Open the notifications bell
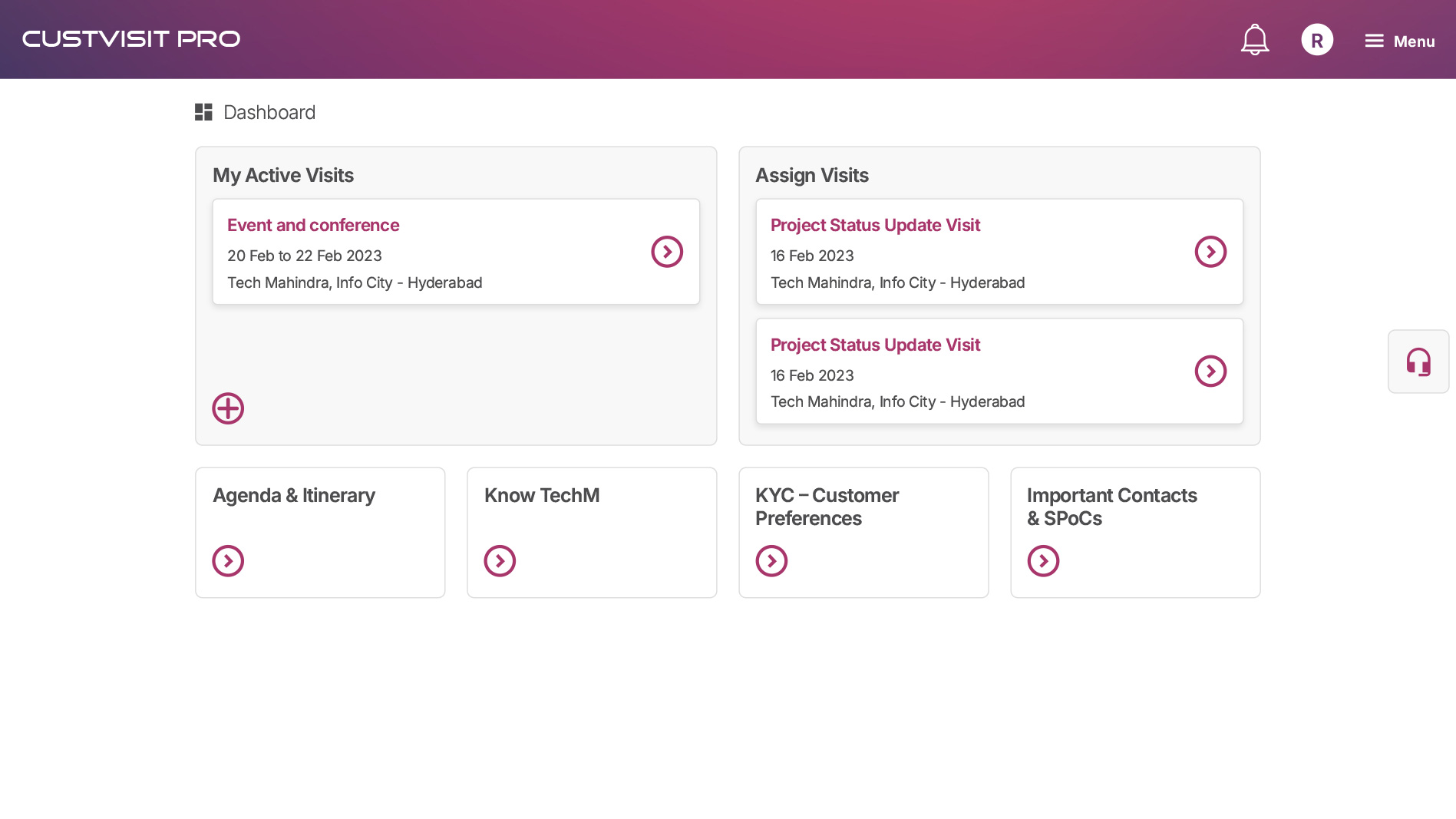 click(1255, 40)
